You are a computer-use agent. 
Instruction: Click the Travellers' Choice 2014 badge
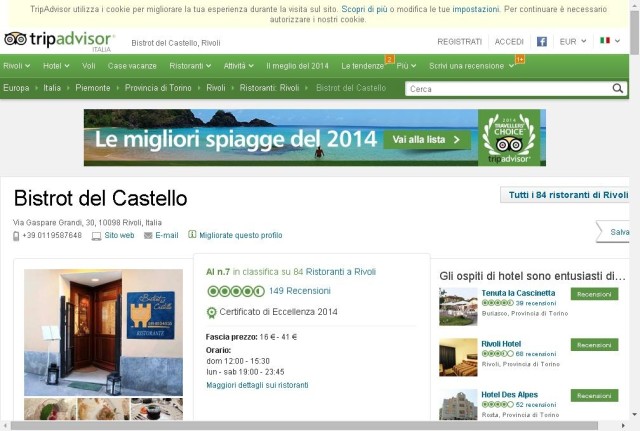(509, 138)
